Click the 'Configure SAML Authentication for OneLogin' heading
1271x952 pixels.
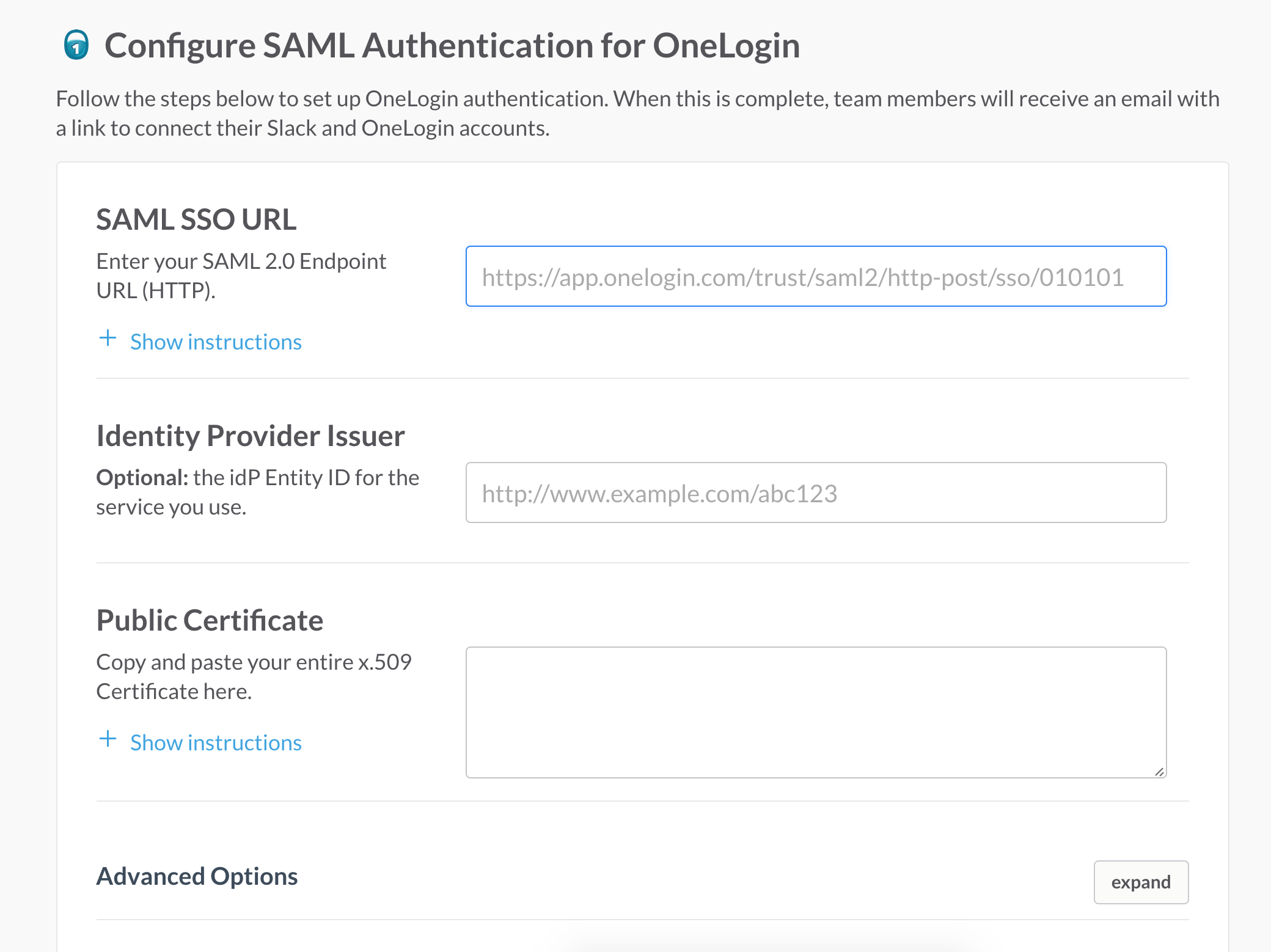(452, 46)
